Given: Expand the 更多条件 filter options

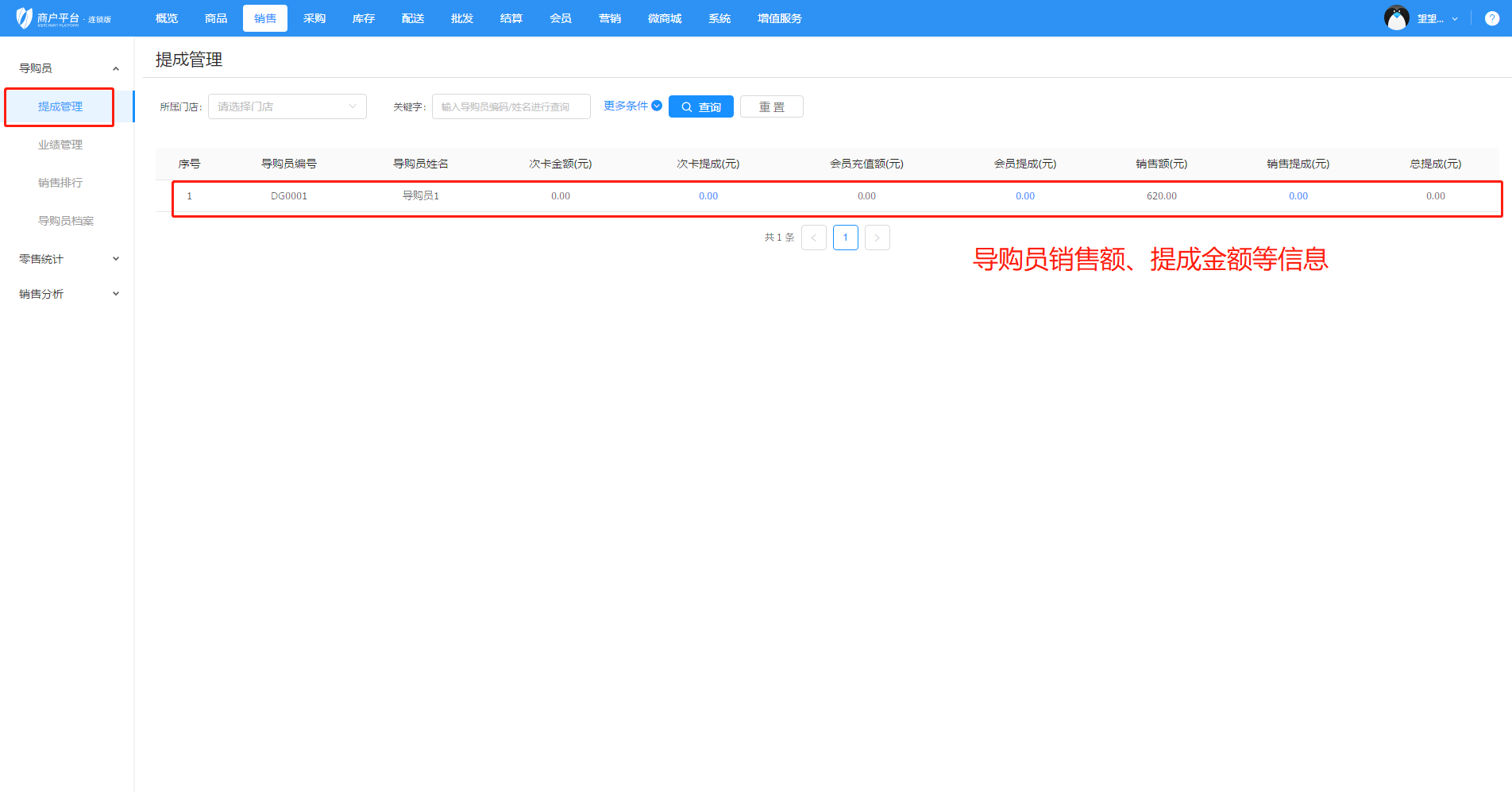Looking at the screenshot, I should [x=632, y=106].
